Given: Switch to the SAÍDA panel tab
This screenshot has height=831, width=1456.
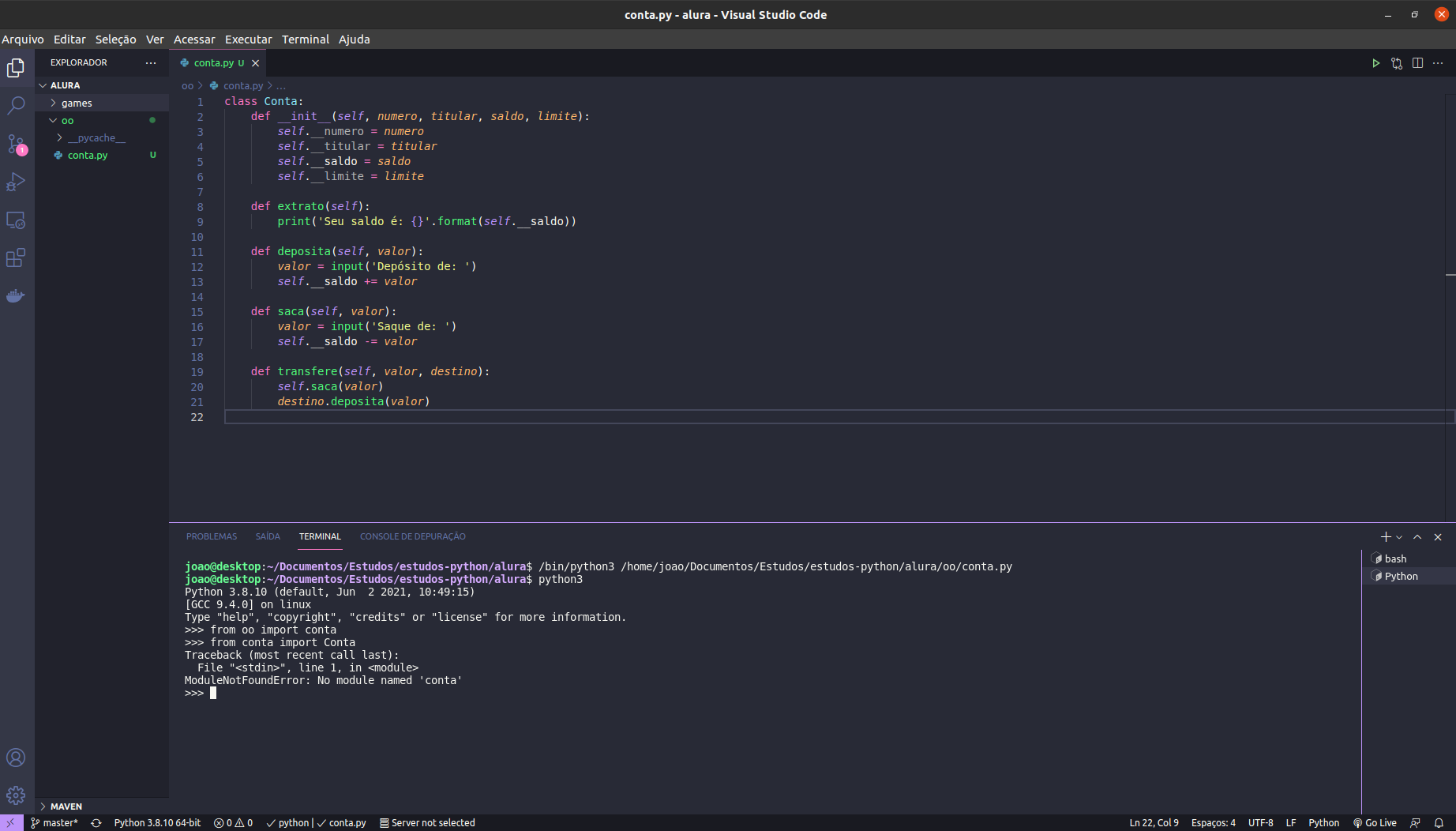Looking at the screenshot, I should [268, 536].
